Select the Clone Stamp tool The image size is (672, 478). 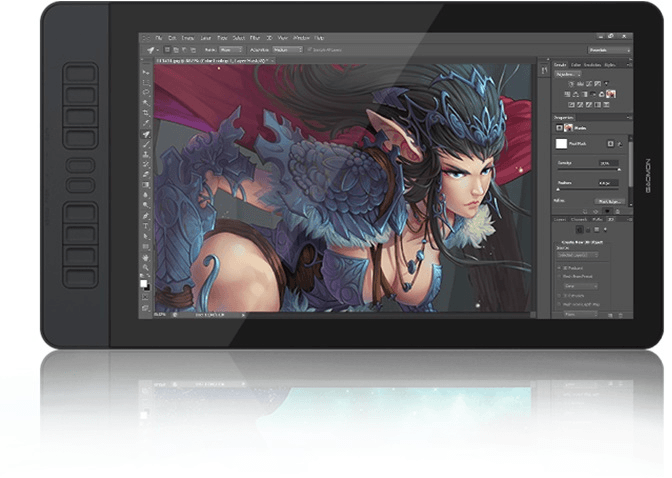pyautogui.click(x=146, y=155)
